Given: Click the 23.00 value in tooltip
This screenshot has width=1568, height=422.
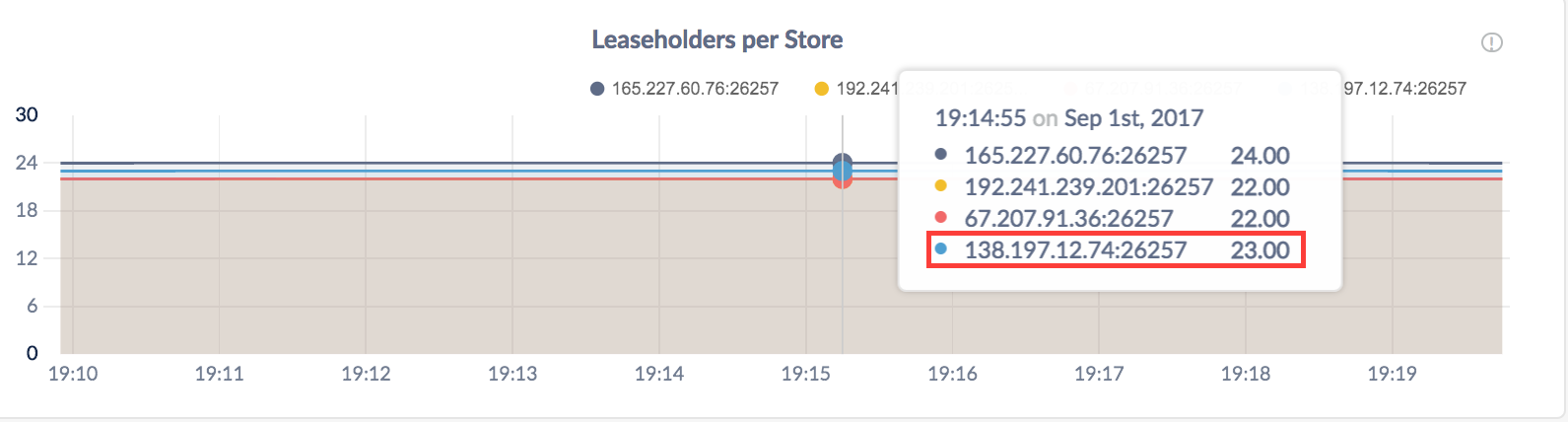Looking at the screenshot, I should [x=1260, y=250].
